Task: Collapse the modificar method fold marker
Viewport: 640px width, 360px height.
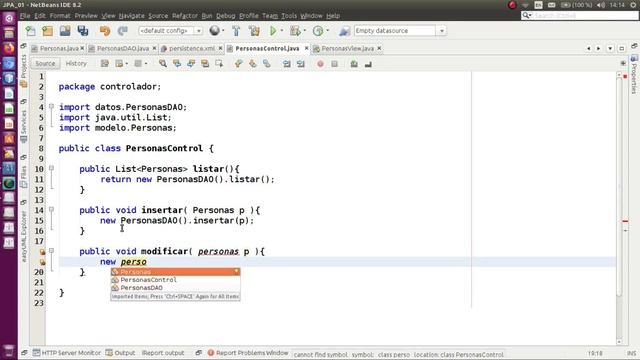Action: (51, 251)
